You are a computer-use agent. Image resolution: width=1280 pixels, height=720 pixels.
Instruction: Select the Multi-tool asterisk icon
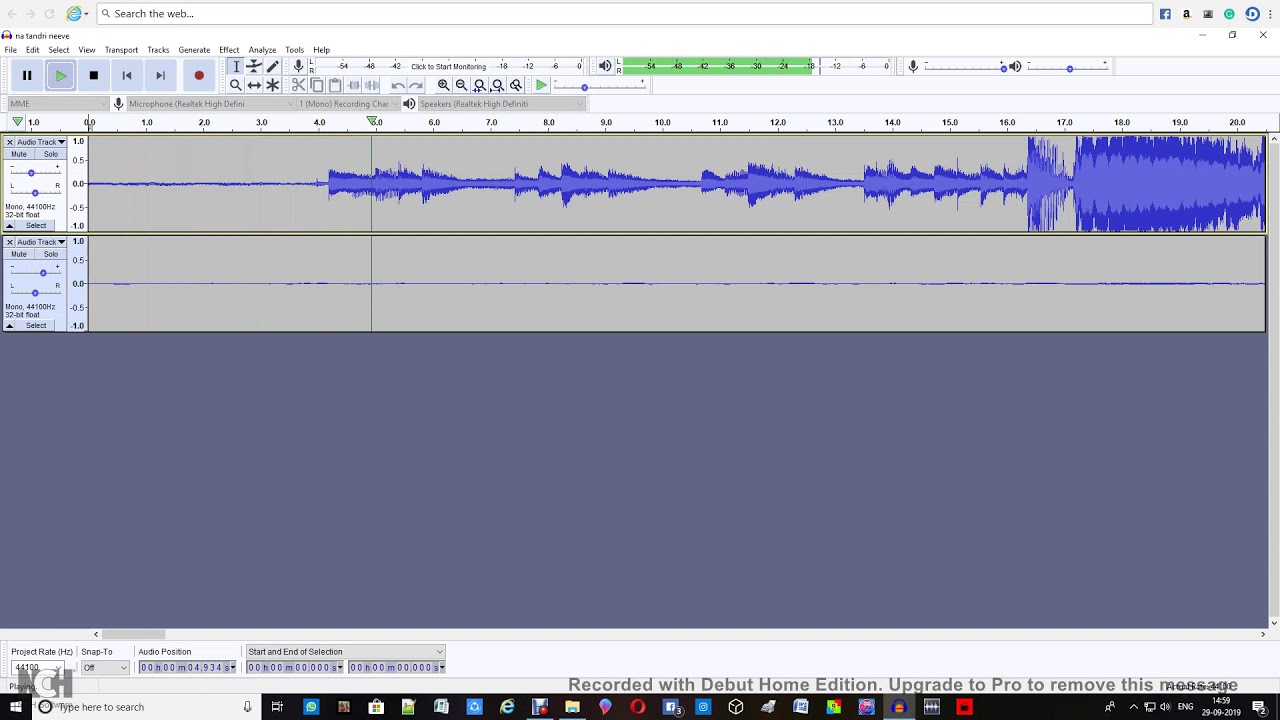coord(272,85)
